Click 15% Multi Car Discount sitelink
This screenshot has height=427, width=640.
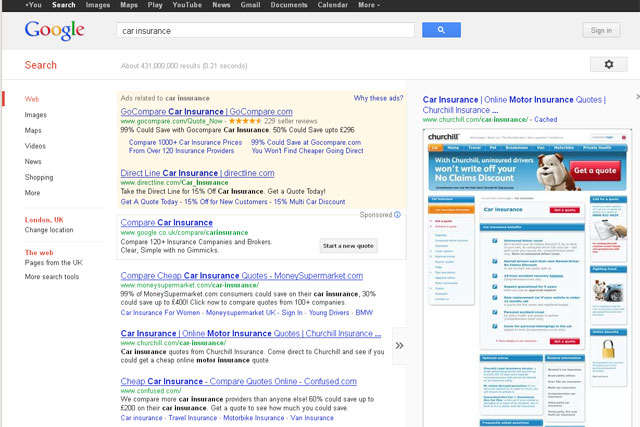(x=309, y=202)
